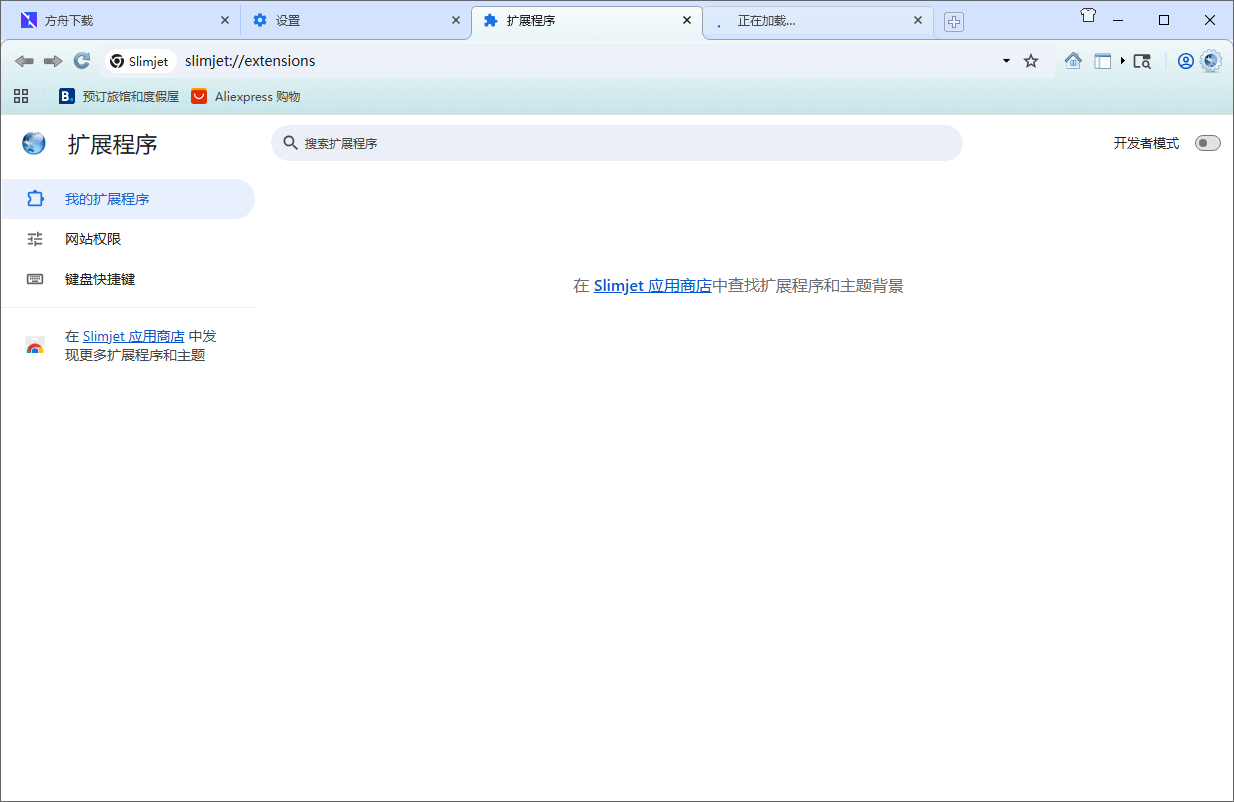Bookmark this page with the star icon
Viewport: 1234px width, 802px height.
tap(1031, 61)
